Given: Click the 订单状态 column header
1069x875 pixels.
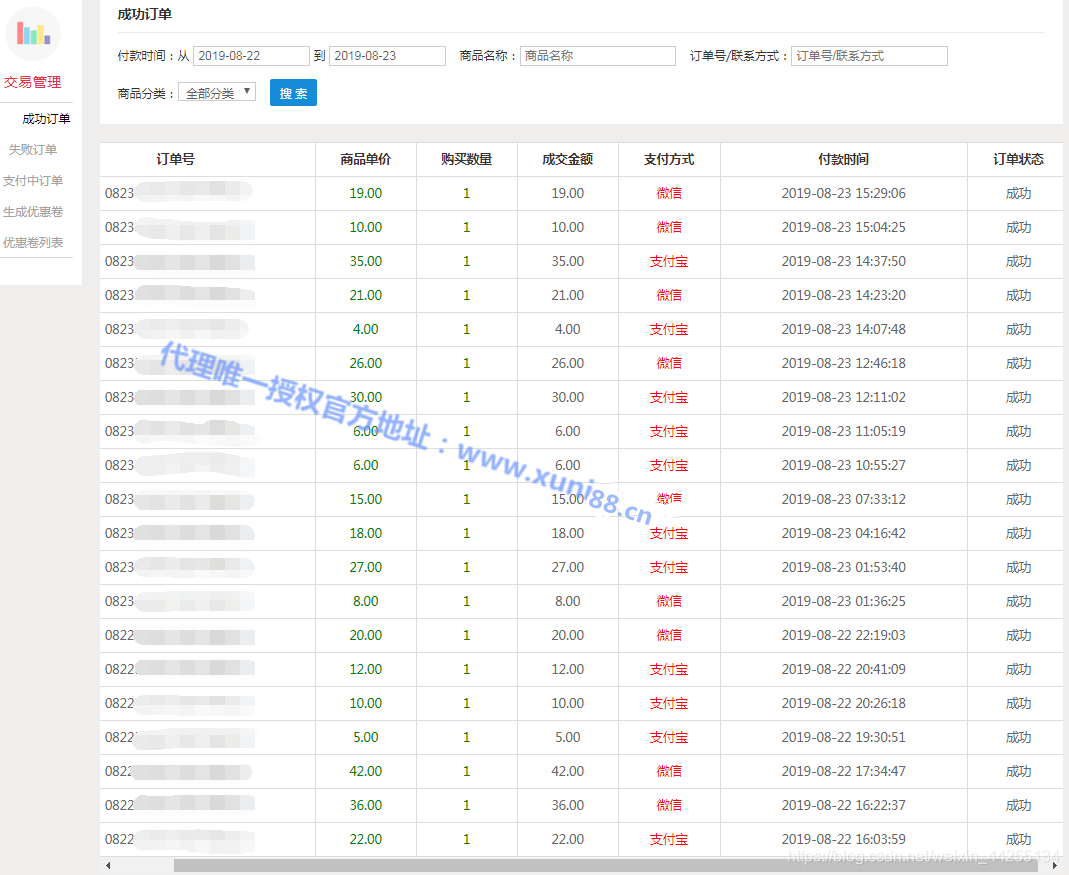Looking at the screenshot, I should pyautogui.click(x=1018, y=159).
